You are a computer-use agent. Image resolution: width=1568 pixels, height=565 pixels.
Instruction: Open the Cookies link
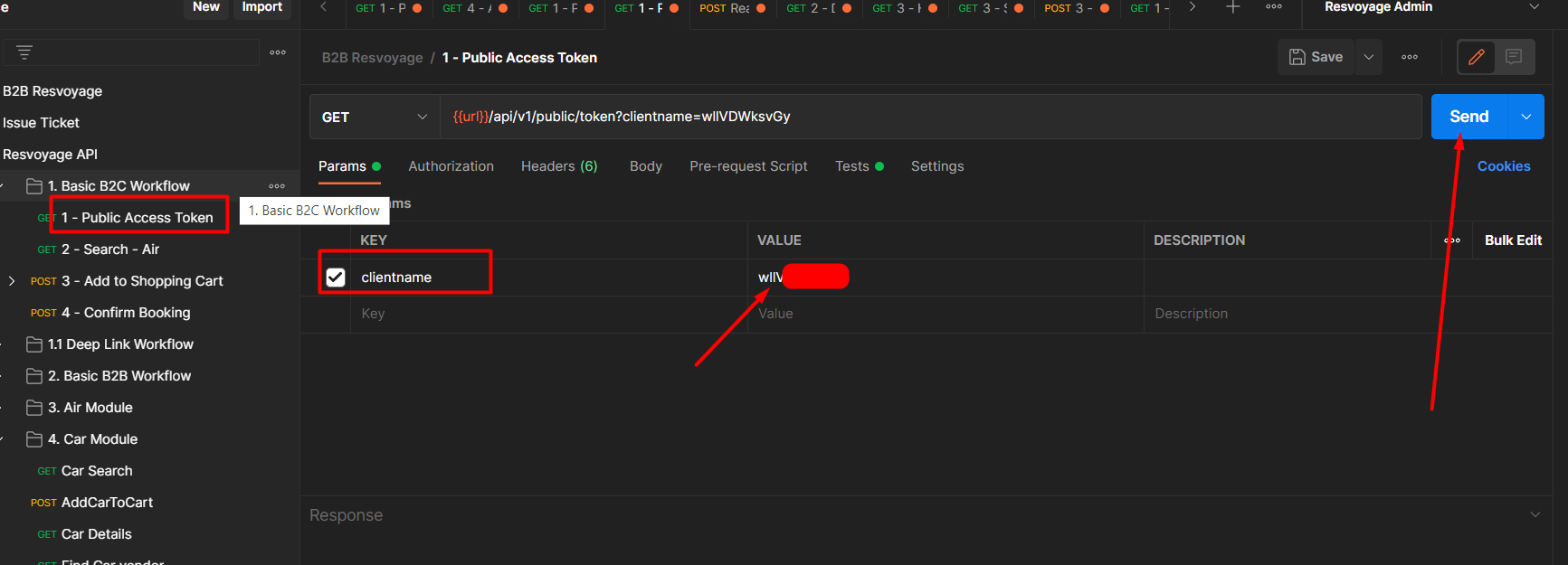click(1504, 166)
